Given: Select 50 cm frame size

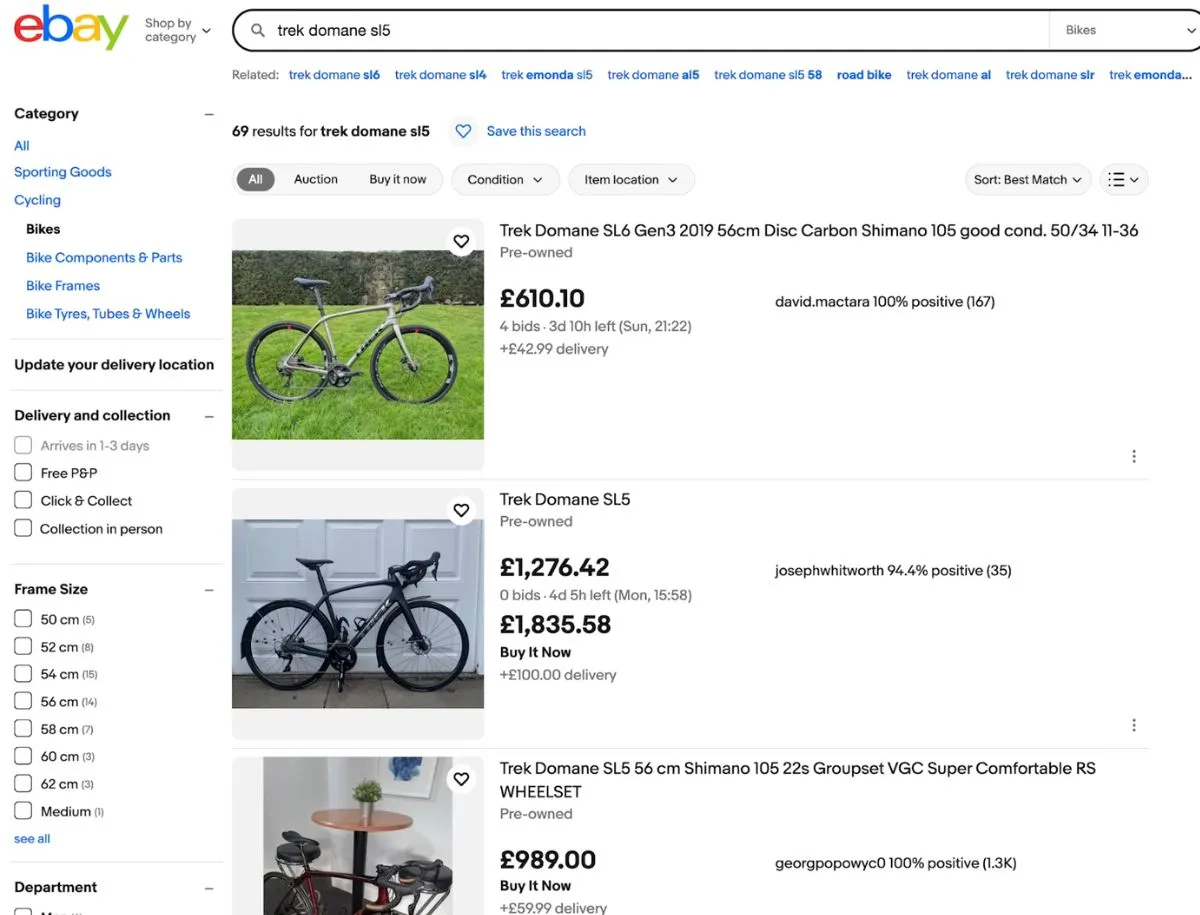Looking at the screenshot, I should (23, 619).
